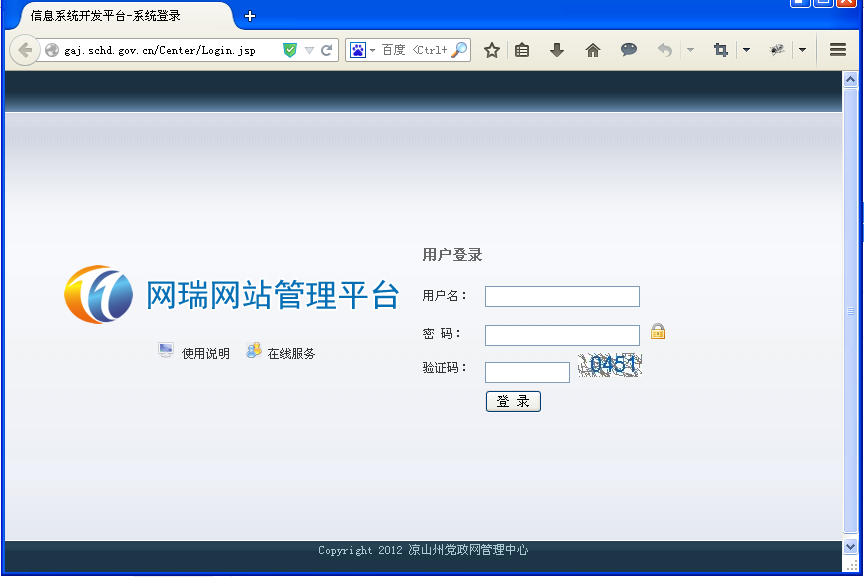Go to the home page icon
This screenshot has height=577, width=864.
pyautogui.click(x=593, y=51)
